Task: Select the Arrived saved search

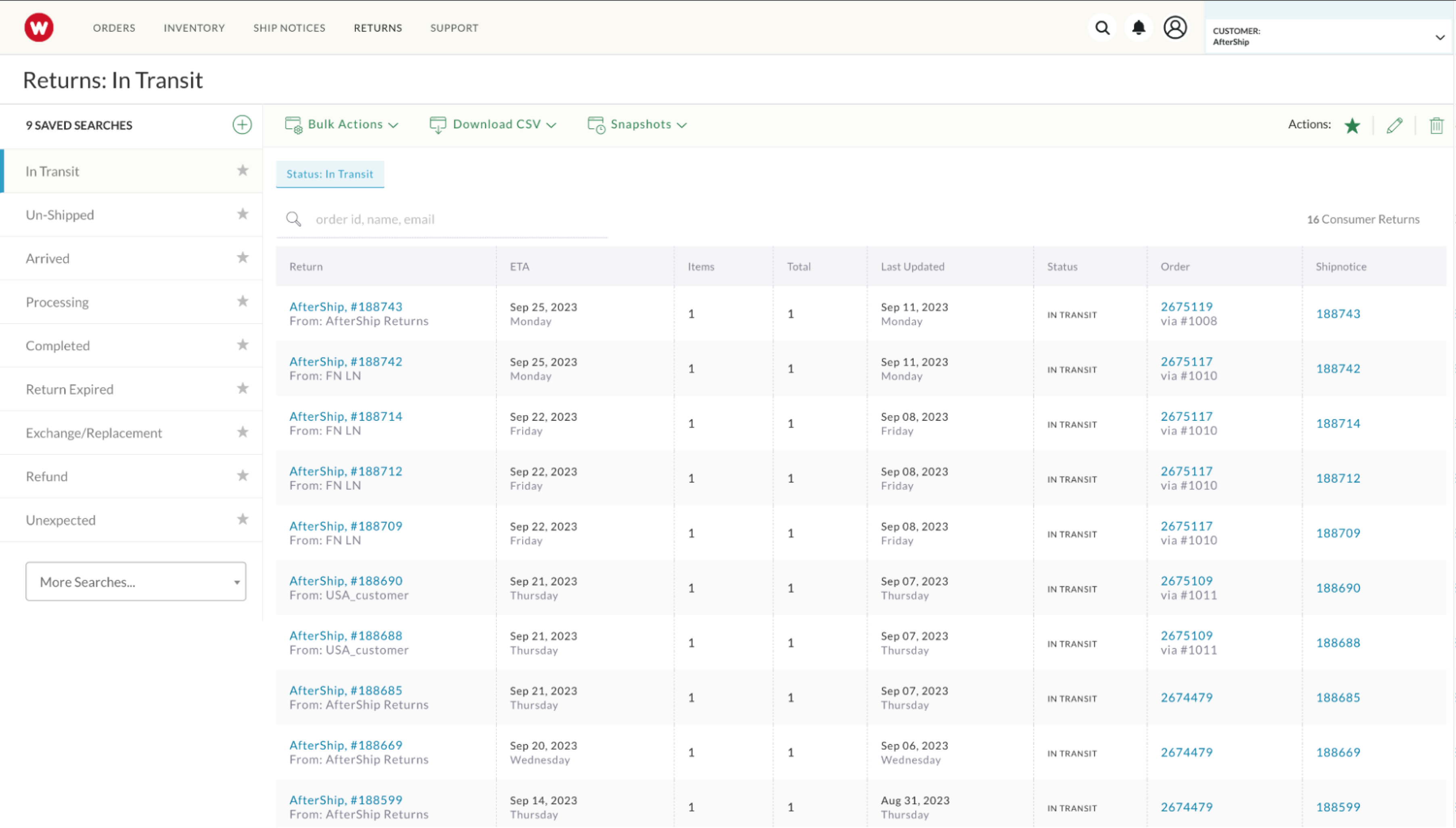Action: pyautogui.click(x=132, y=258)
